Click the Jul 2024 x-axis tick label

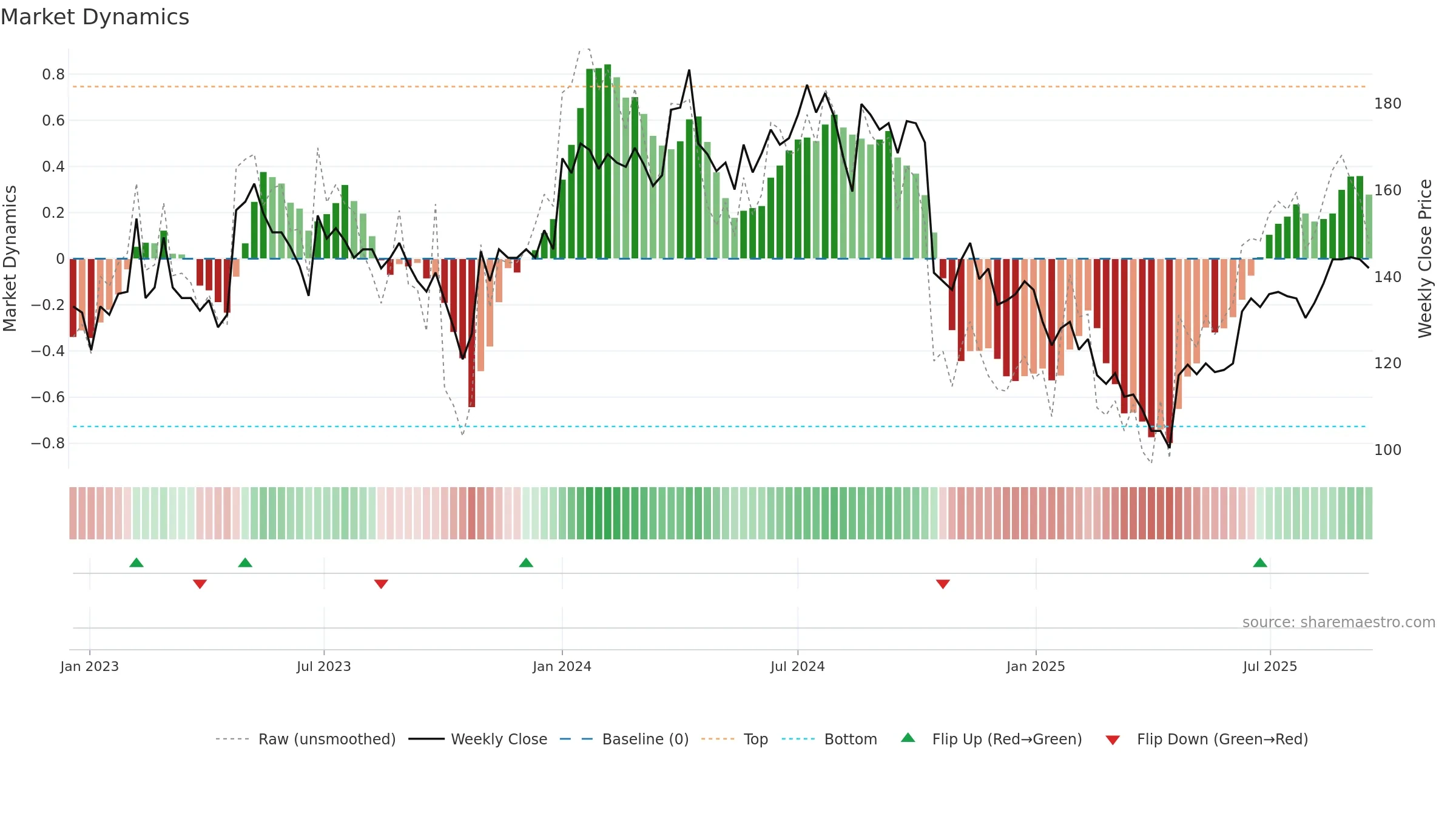click(x=798, y=666)
